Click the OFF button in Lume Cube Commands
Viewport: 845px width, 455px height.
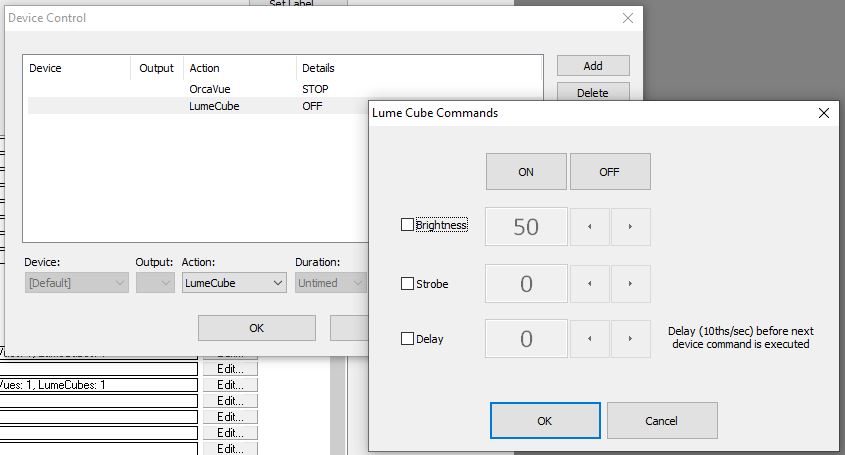[x=610, y=171]
